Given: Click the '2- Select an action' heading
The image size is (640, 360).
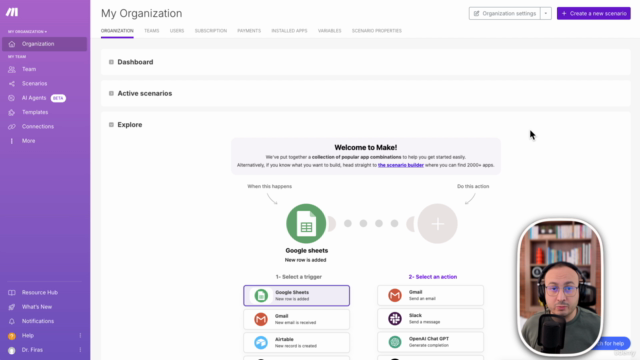Looking at the screenshot, I should (x=433, y=277).
